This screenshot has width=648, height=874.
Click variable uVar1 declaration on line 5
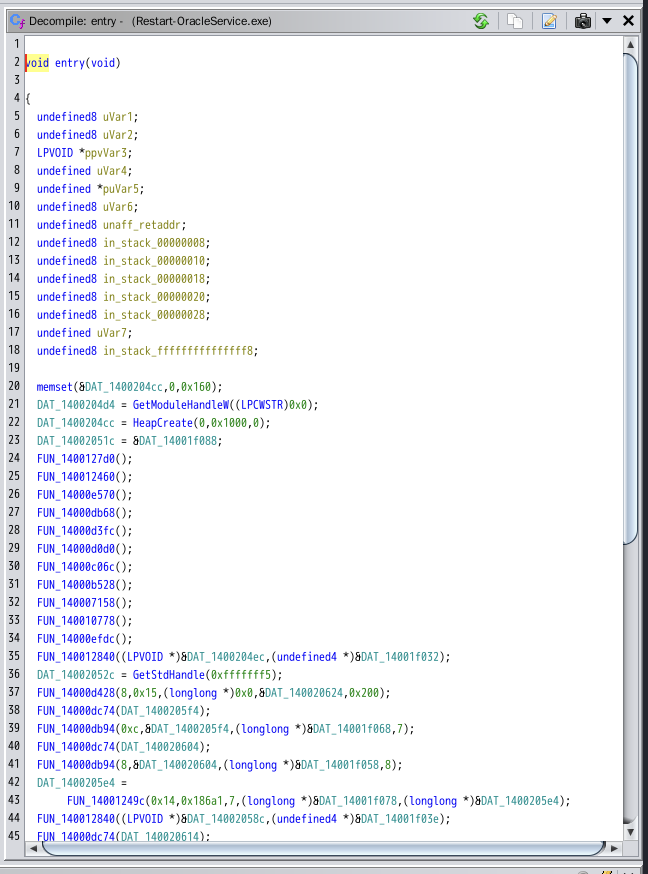coord(120,117)
